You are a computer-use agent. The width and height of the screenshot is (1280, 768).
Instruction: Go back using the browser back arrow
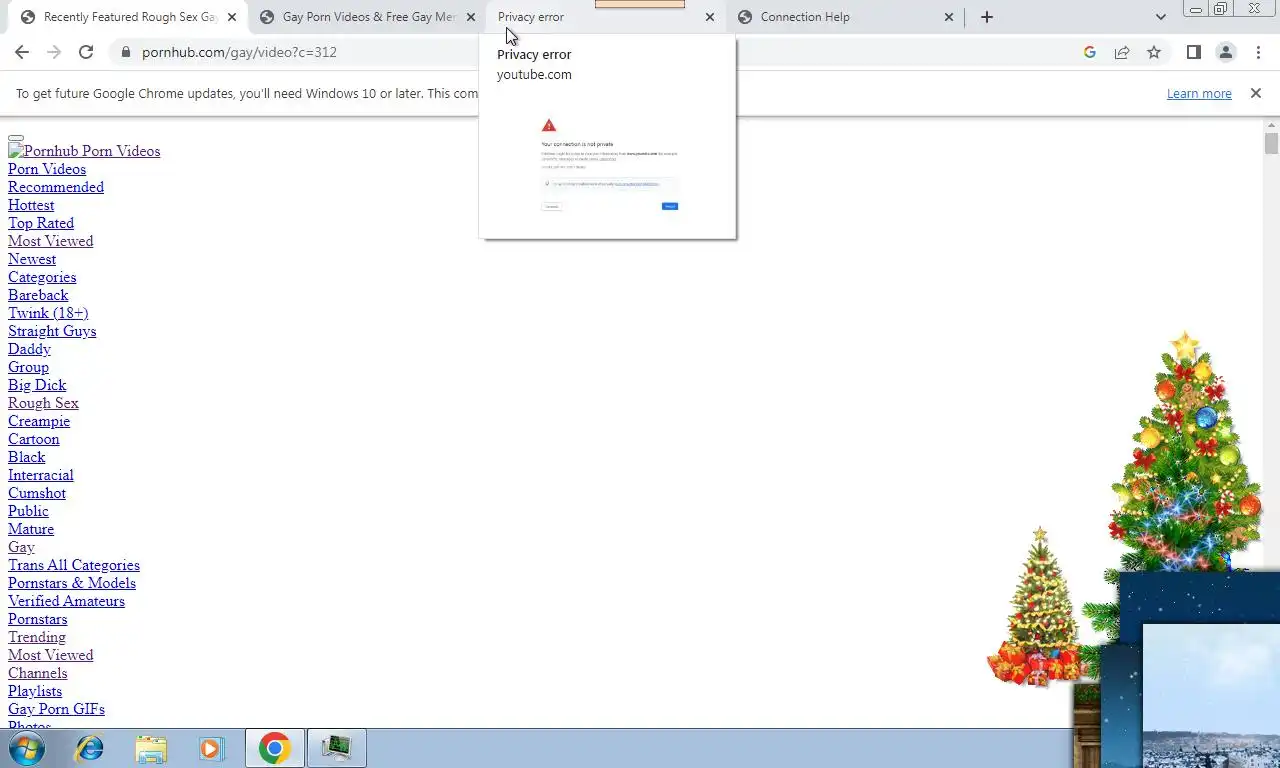click(x=22, y=52)
